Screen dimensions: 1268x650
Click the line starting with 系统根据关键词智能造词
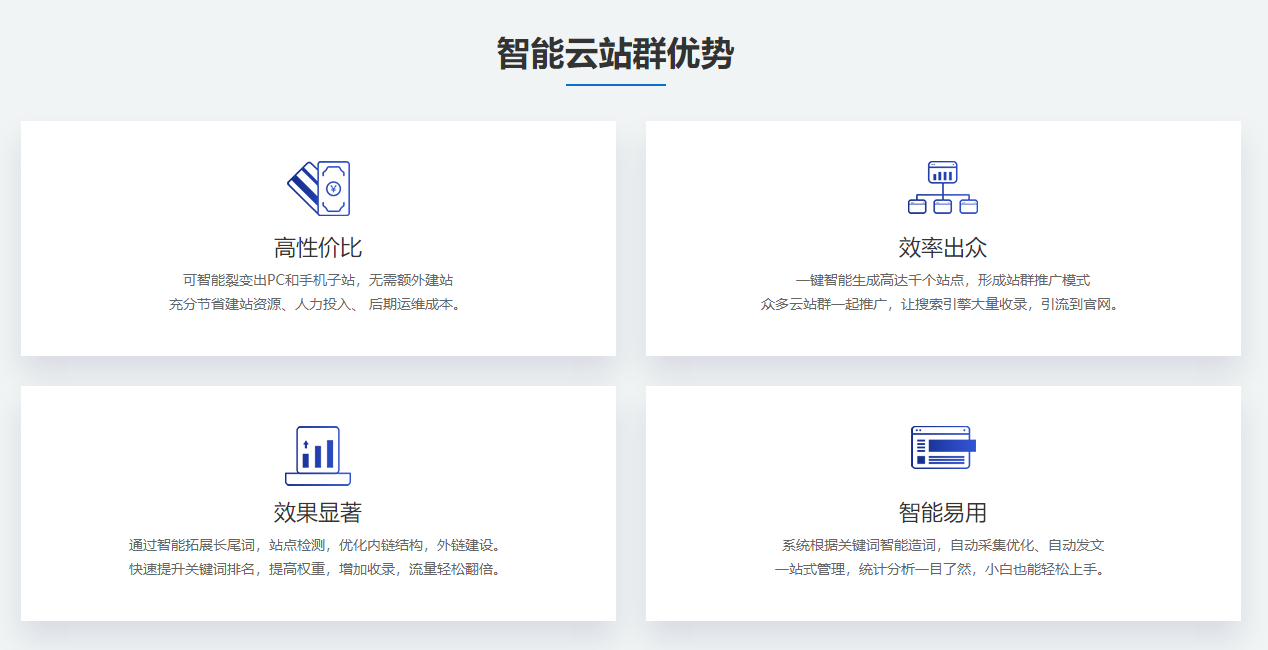[942, 545]
